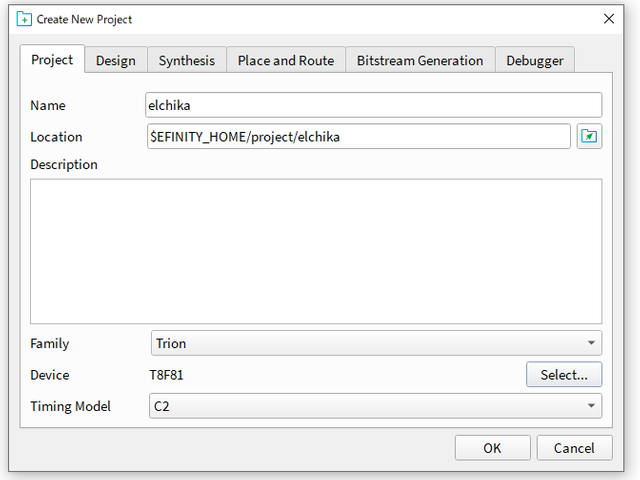The width and height of the screenshot is (640, 480).
Task: Click the Create New Project title bar icon
Action: (24, 19)
